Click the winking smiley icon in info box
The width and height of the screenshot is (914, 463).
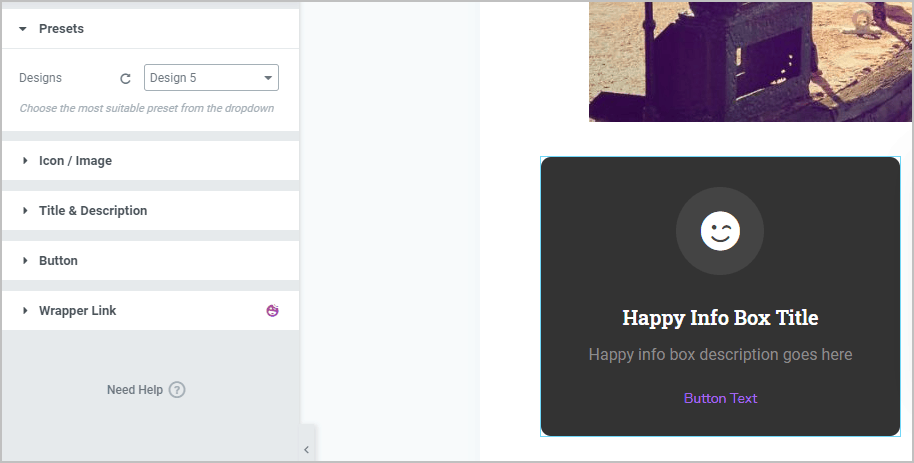720,231
